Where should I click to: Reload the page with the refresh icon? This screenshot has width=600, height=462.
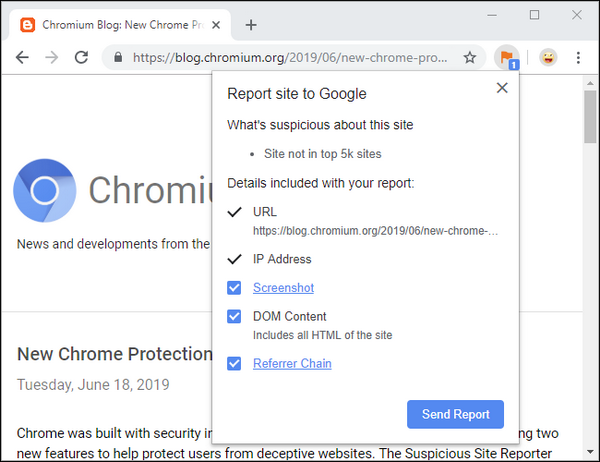tap(81, 58)
